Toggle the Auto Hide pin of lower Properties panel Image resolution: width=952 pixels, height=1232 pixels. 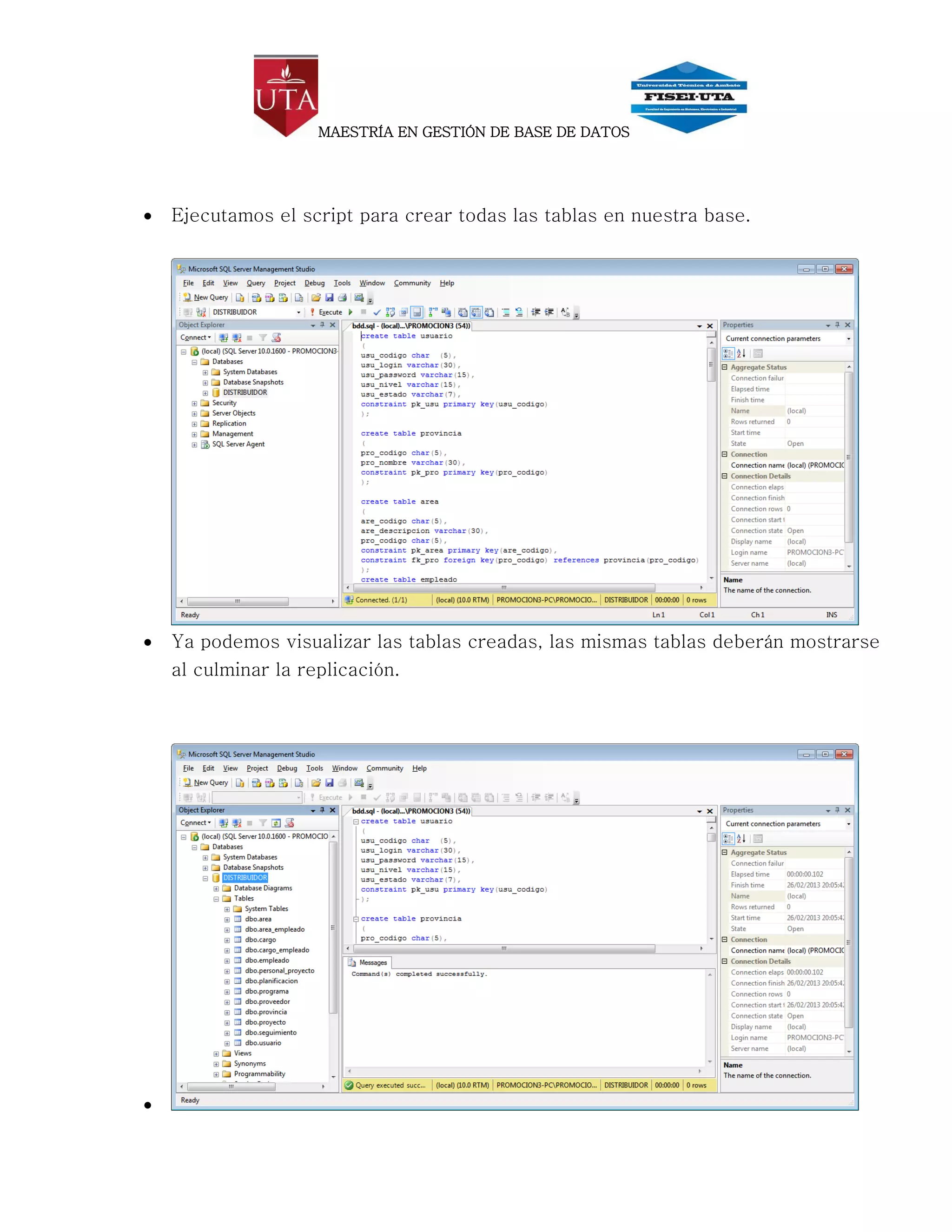point(837,810)
